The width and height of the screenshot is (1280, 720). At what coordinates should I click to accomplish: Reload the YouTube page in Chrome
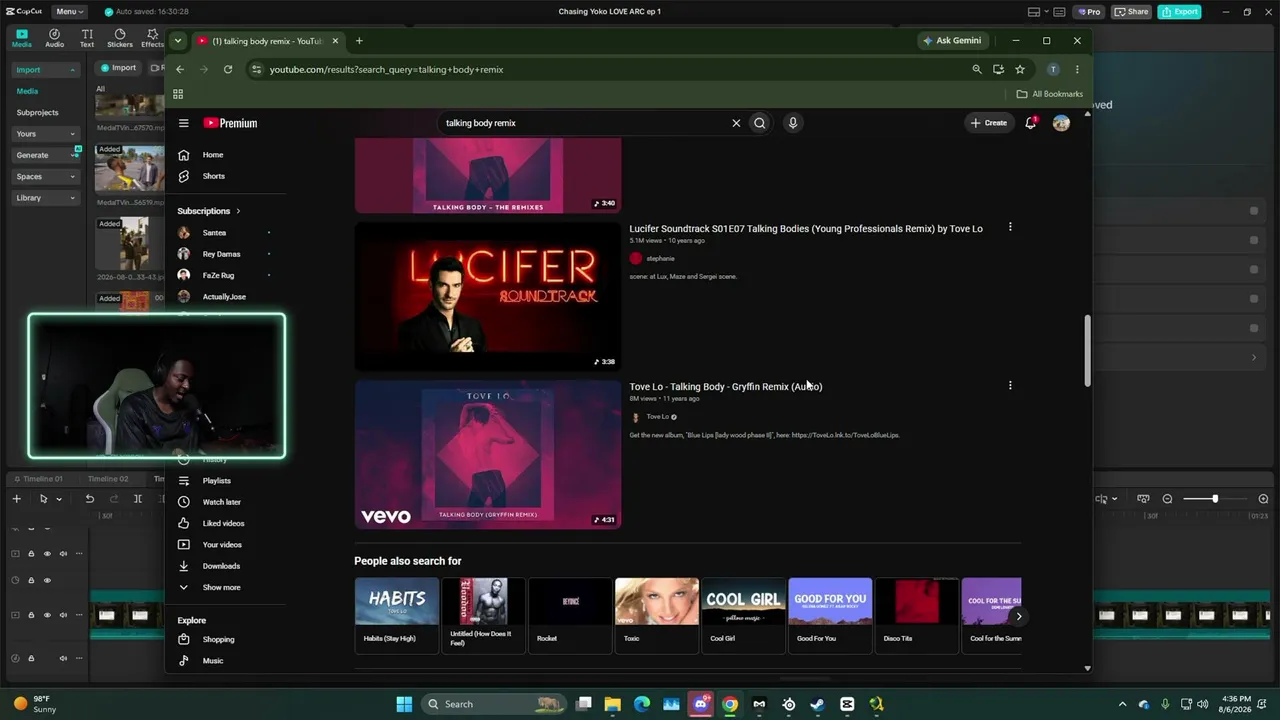click(x=228, y=69)
